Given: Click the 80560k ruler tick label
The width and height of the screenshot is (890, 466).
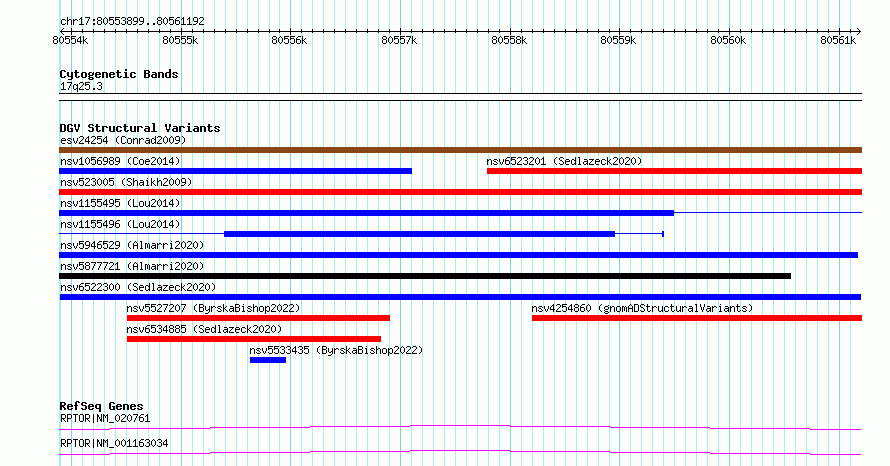Looking at the screenshot, I should [728, 40].
